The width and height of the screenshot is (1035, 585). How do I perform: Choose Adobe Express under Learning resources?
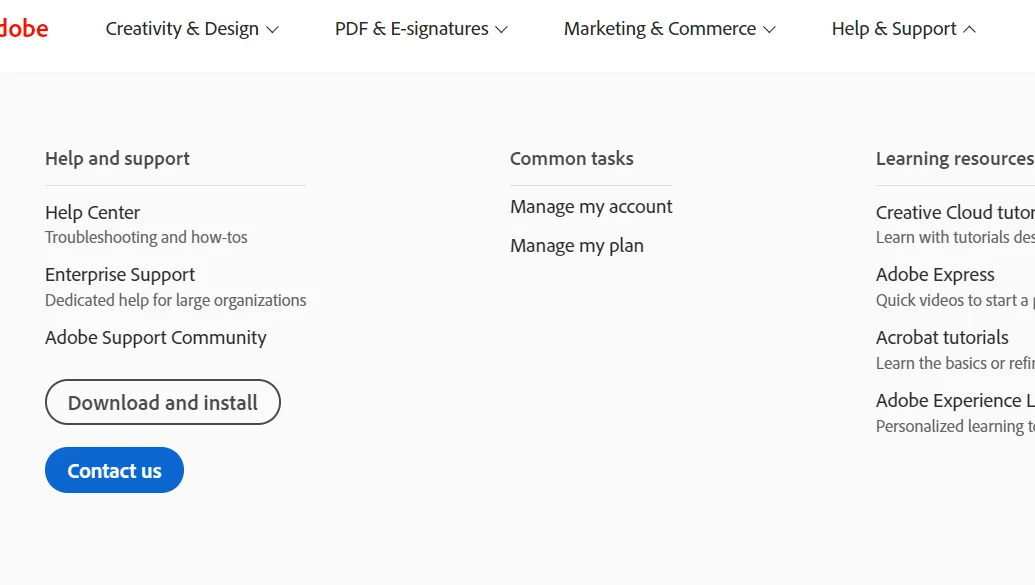(935, 274)
